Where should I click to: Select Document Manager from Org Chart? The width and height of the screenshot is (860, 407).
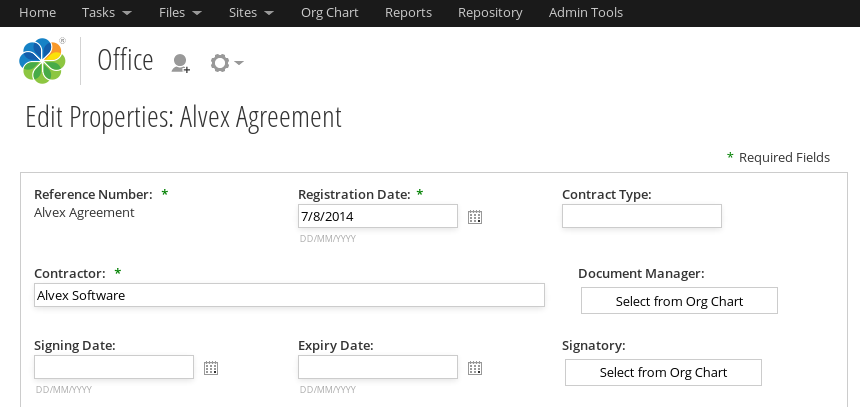pyautogui.click(x=679, y=301)
